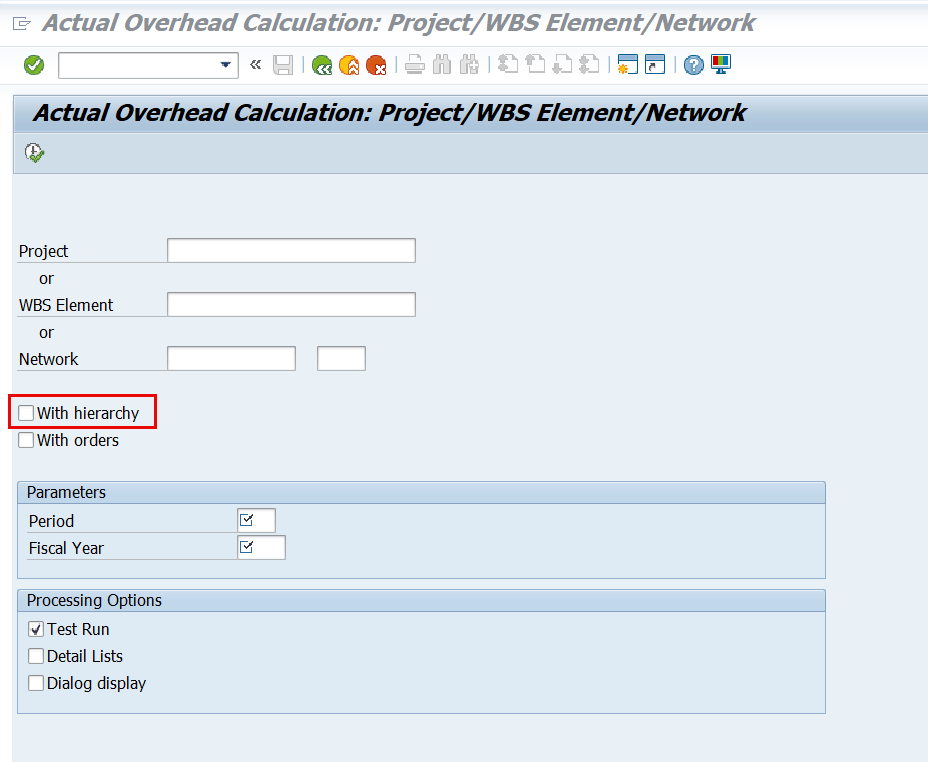
Task: Click the Previous Page icon
Action: click(535, 64)
